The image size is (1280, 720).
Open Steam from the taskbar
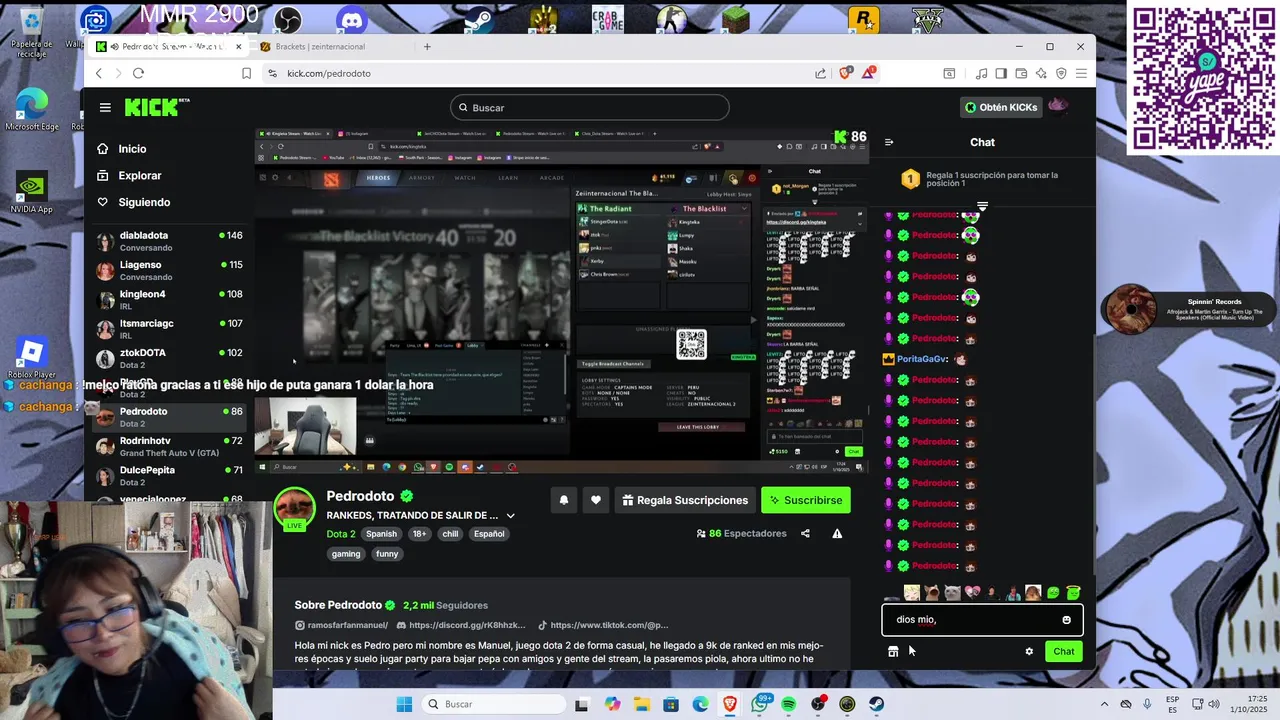point(877,705)
